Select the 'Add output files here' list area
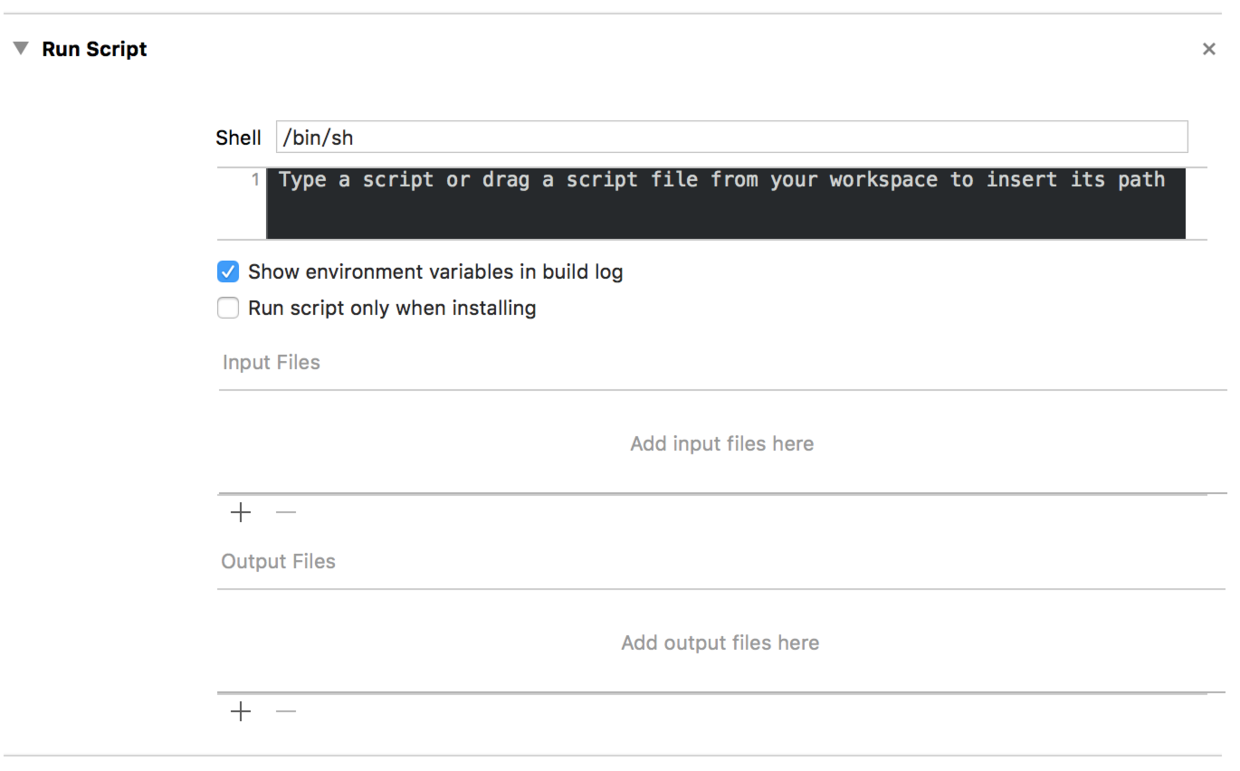Viewport: 1240px width, 771px height. pyautogui.click(x=721, y=642)
